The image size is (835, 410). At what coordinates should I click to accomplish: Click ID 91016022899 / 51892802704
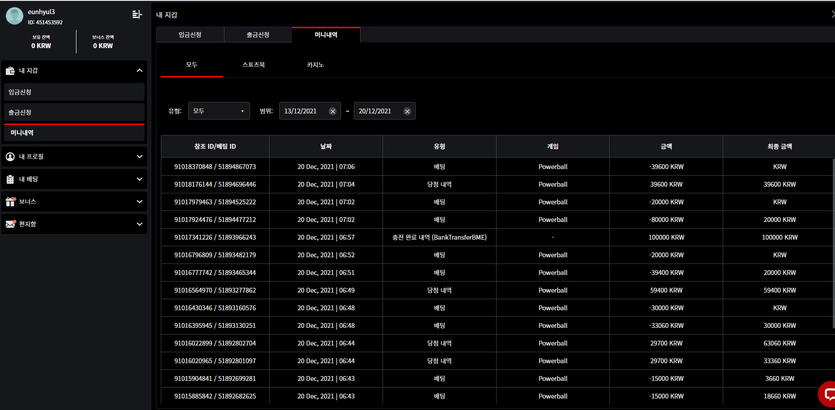point(215,343)
